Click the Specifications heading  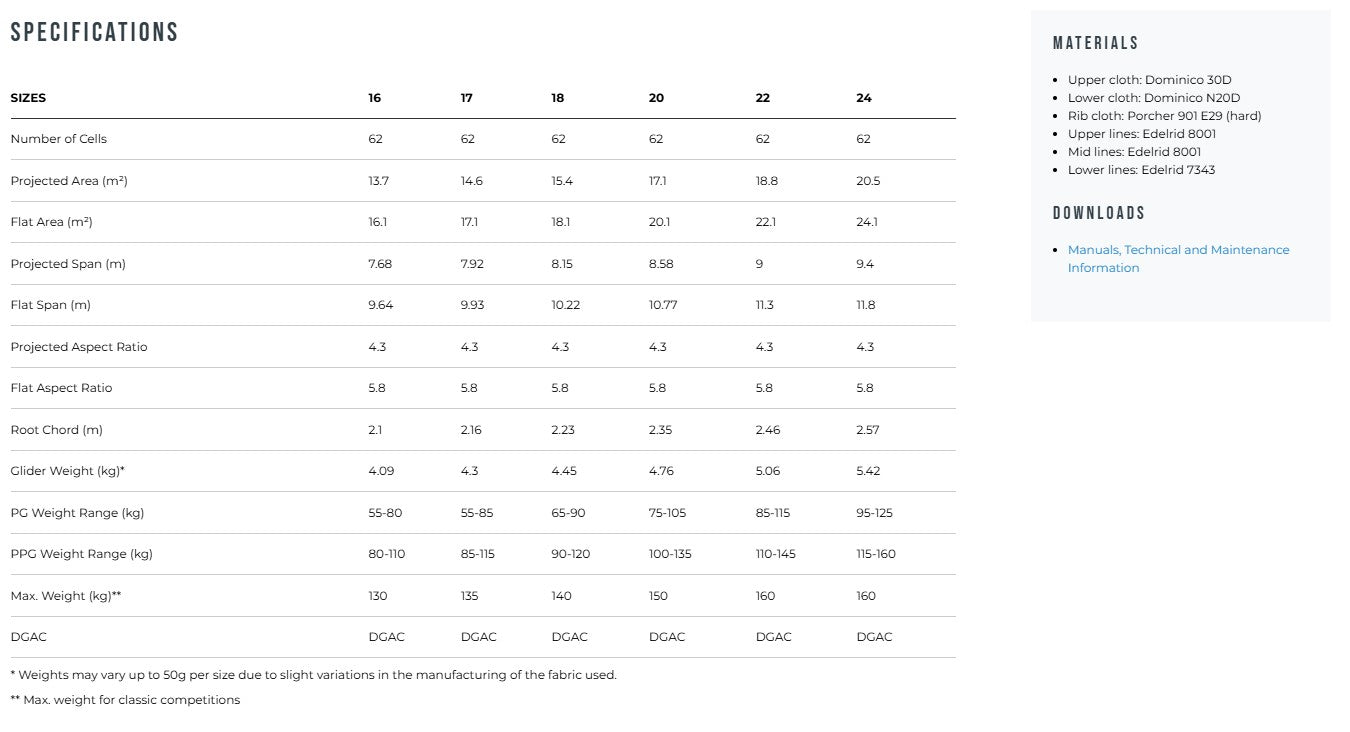click(94, 32)
